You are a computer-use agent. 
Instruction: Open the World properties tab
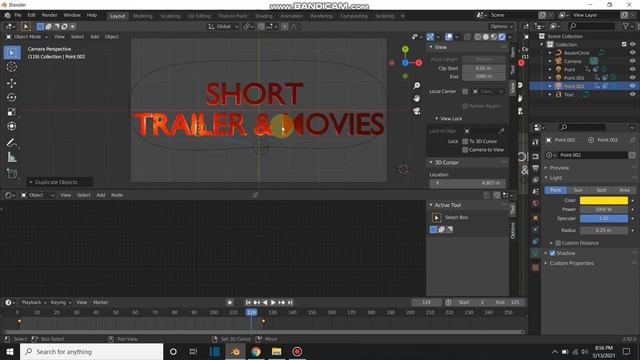click(536, 203)
